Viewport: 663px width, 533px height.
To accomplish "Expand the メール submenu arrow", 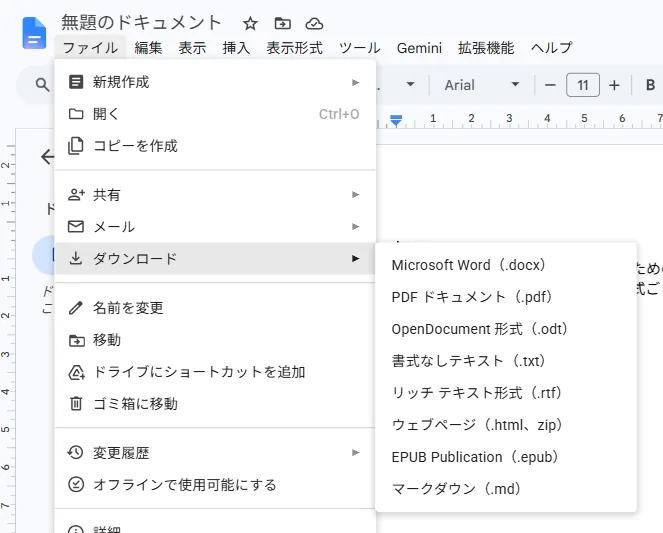I will (x=356, y=227).
